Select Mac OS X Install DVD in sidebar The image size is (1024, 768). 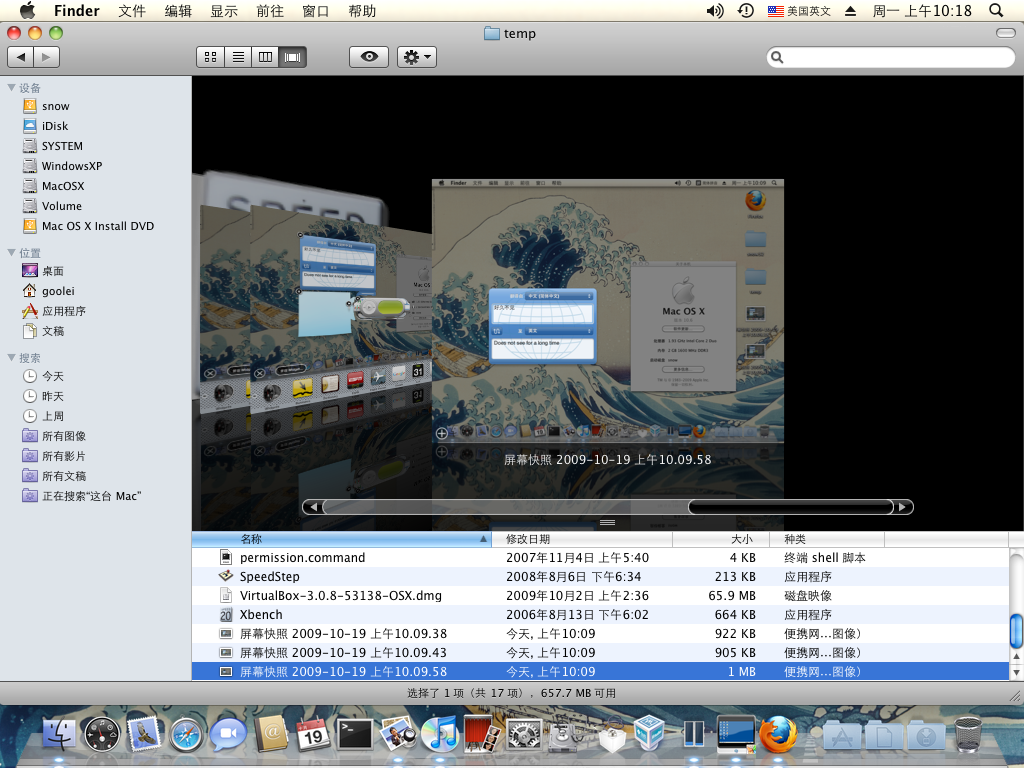coord(98,226)
